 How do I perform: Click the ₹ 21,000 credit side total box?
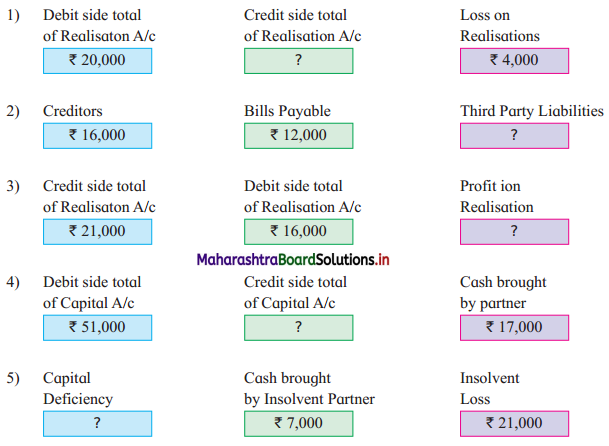(97, 232)
